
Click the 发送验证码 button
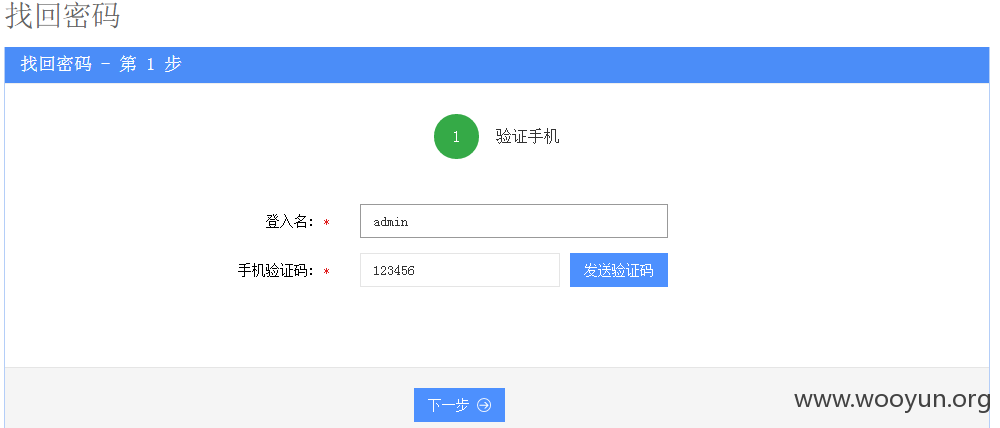[x=619, y=270]
